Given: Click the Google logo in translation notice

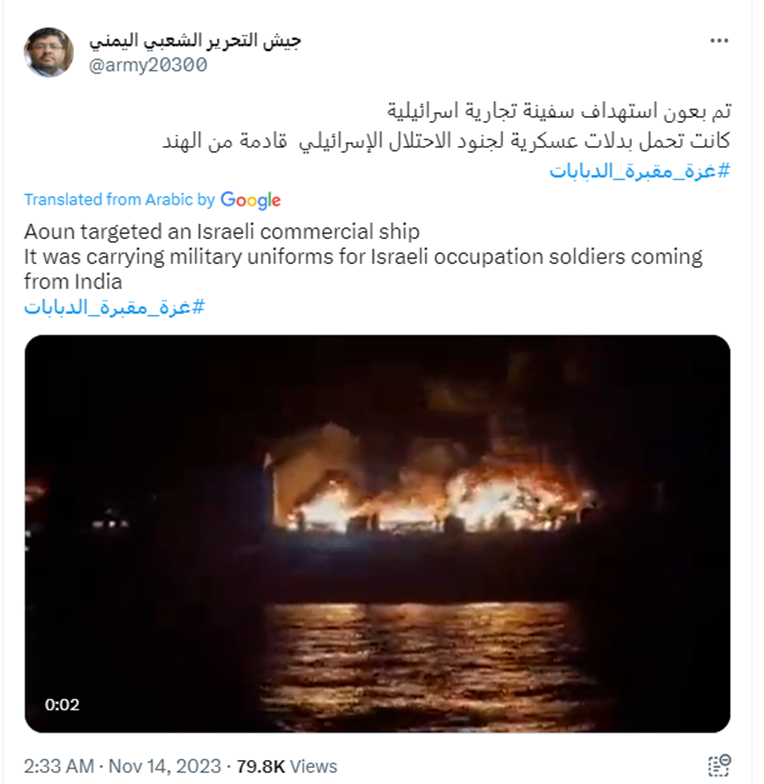Looking at the screenshot, I should coord(250,200).
